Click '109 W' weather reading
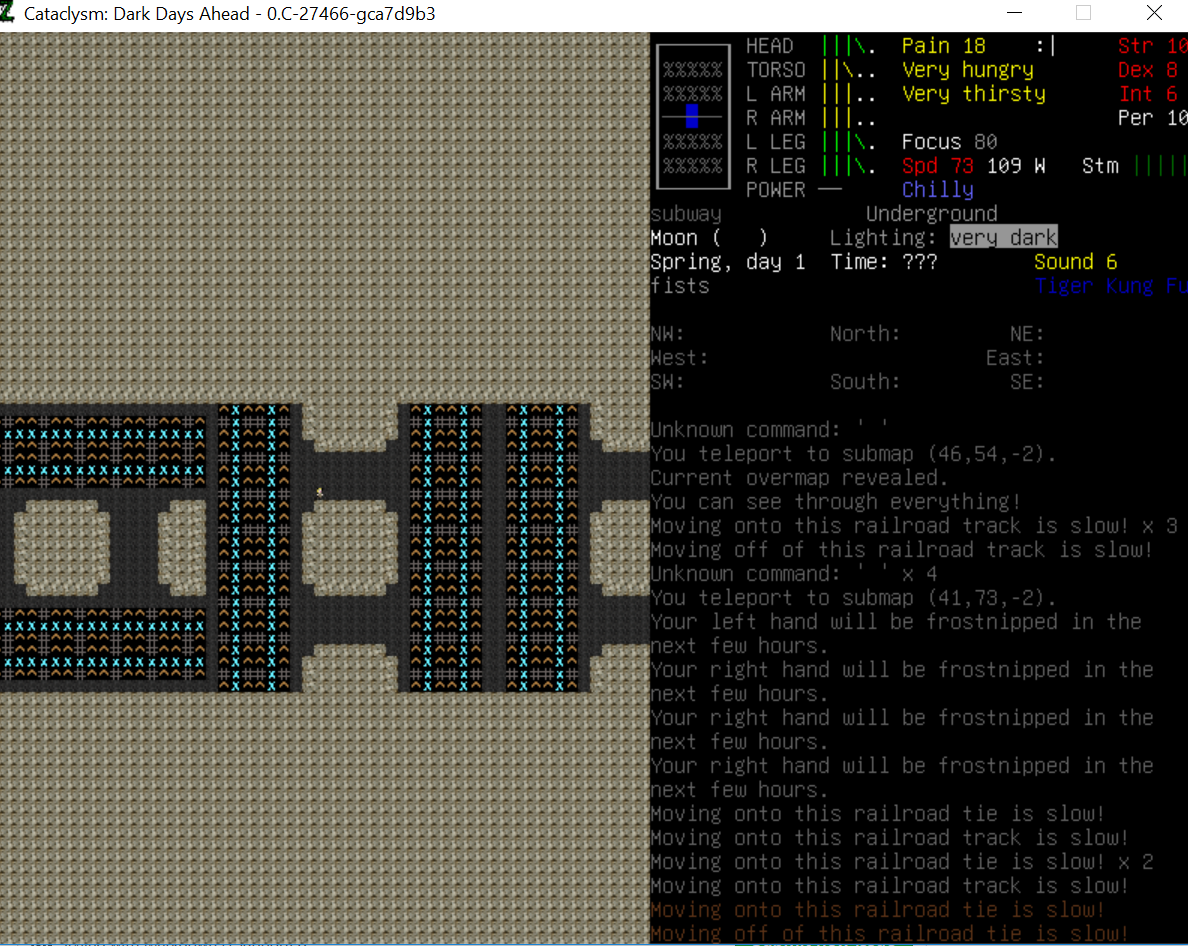The height and width of the screenshot is (946, 1188). 1016,165
